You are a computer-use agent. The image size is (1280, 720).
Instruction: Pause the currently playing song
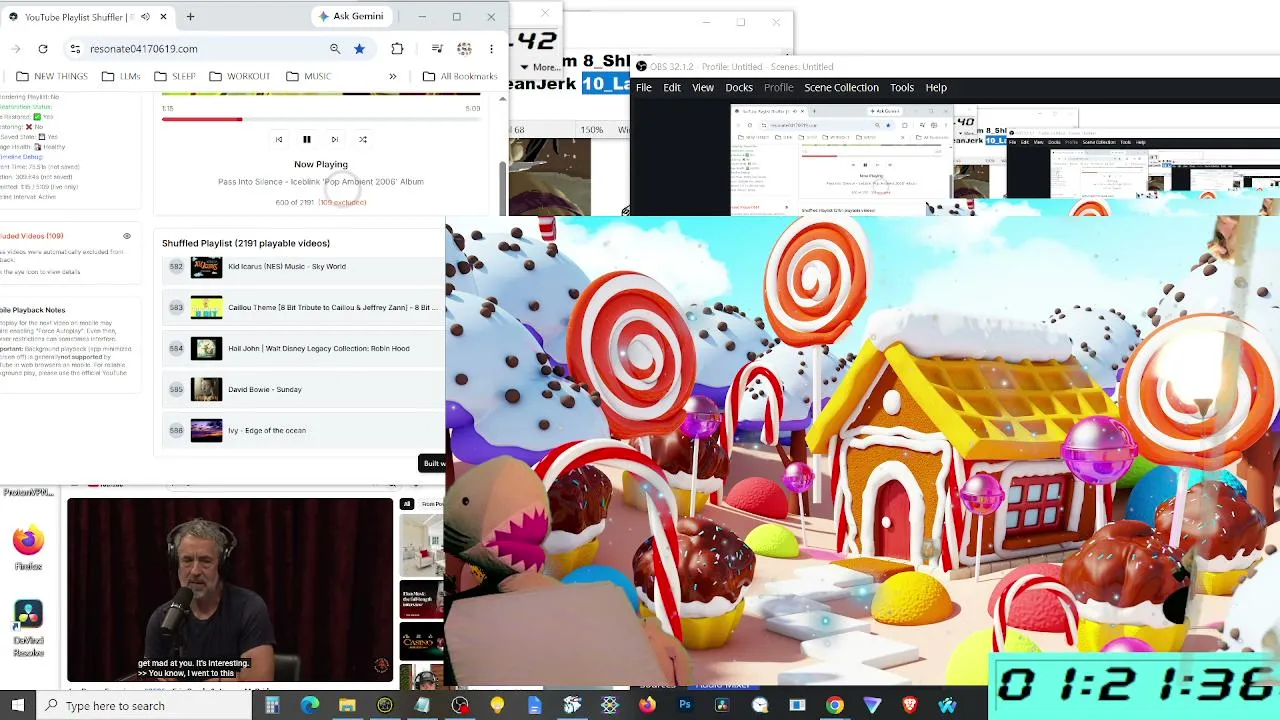point(307,140)
